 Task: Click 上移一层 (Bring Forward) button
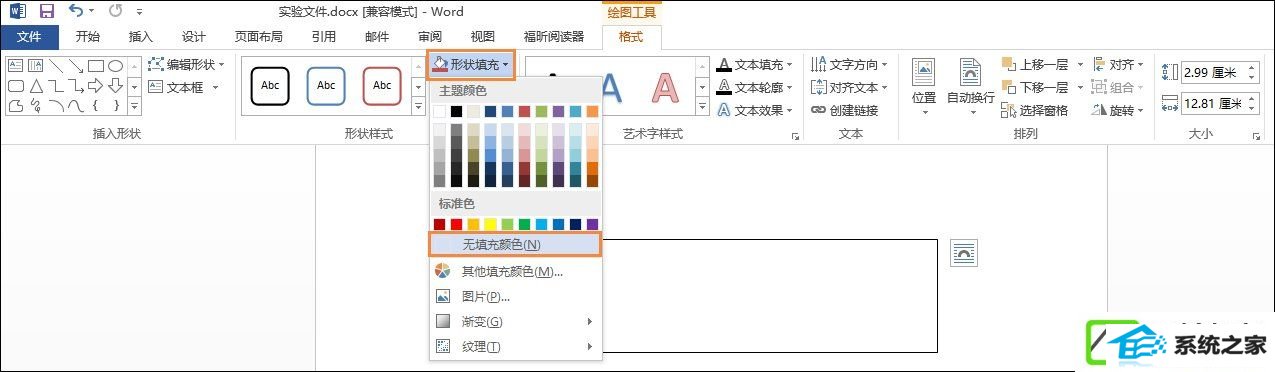coord(1035,64)
